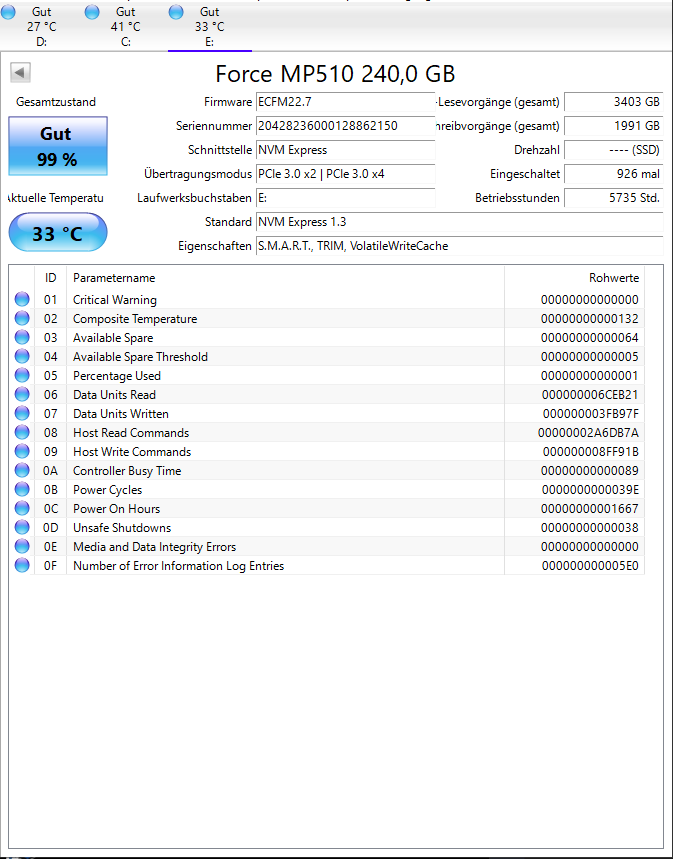This screenshot has height=859, width=673.
Task: Select the Host Read Commands parameter name
Action: tap(131, 433)
